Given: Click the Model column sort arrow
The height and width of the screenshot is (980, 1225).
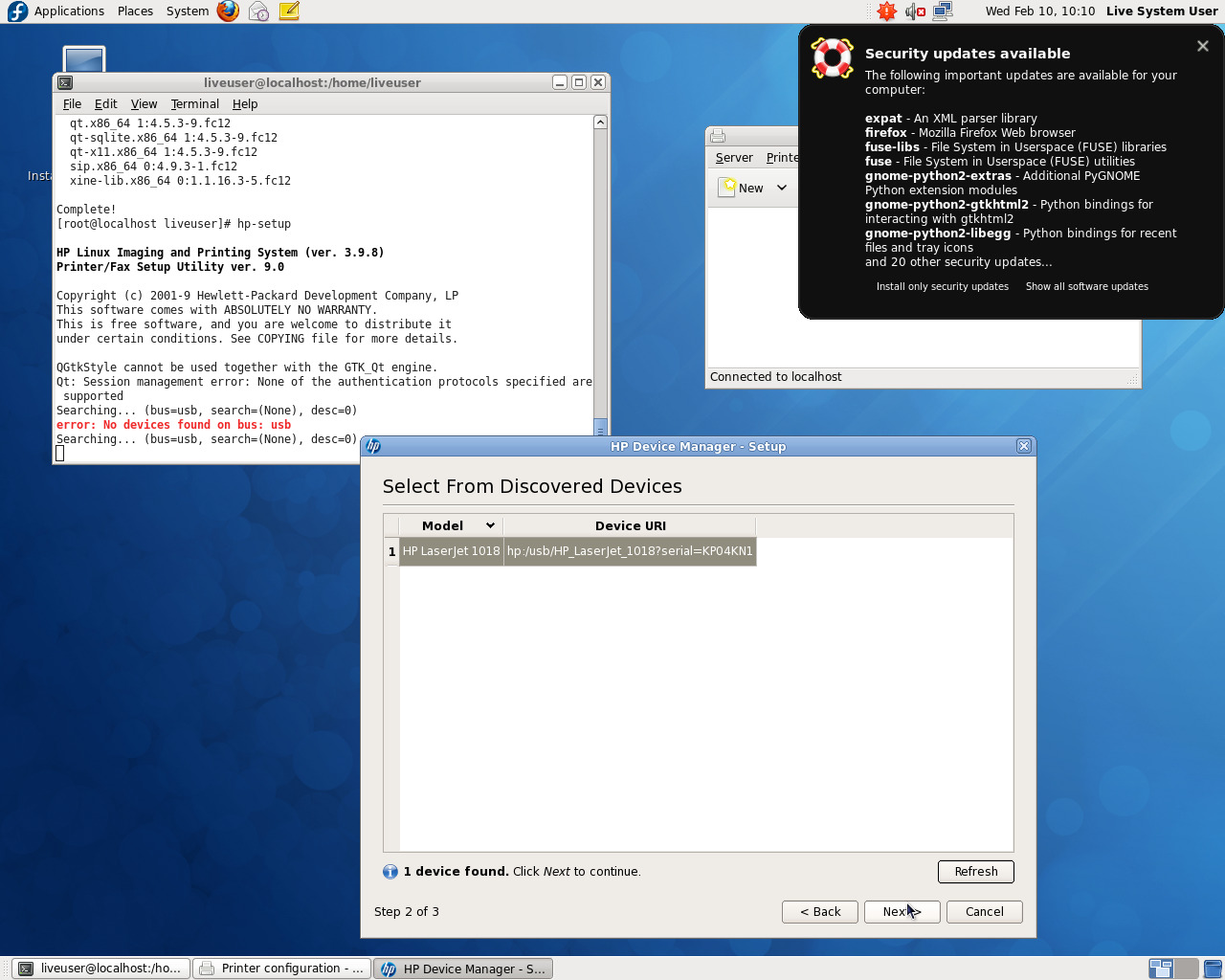Looking at the screenshot, I should [x=490, y=525].
